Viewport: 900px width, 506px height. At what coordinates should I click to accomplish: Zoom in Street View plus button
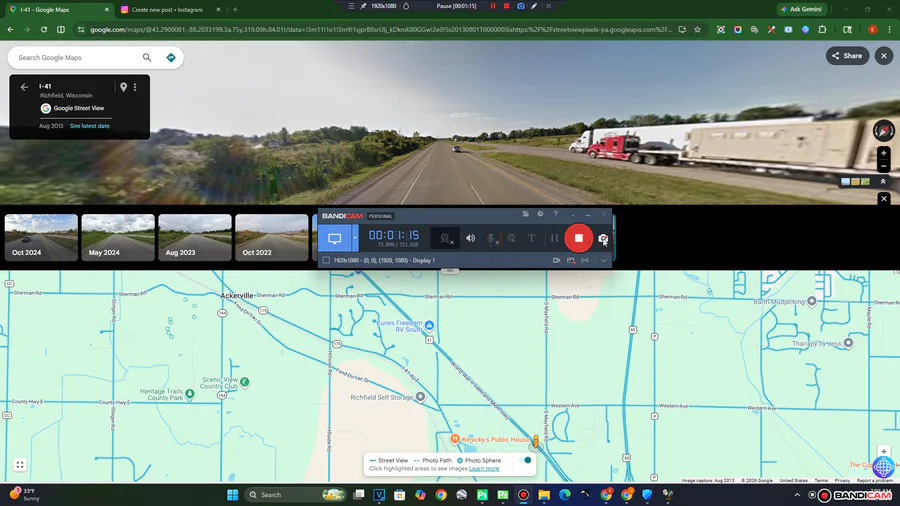click(883, 153)
